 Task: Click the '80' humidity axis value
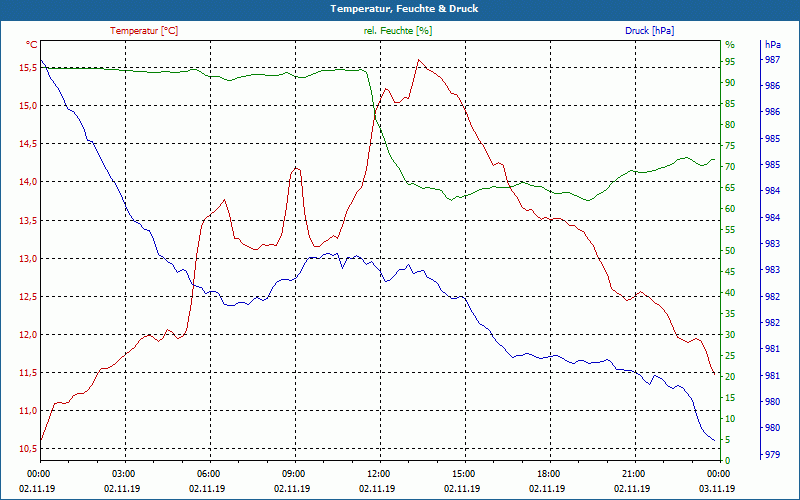coord(730,124)
